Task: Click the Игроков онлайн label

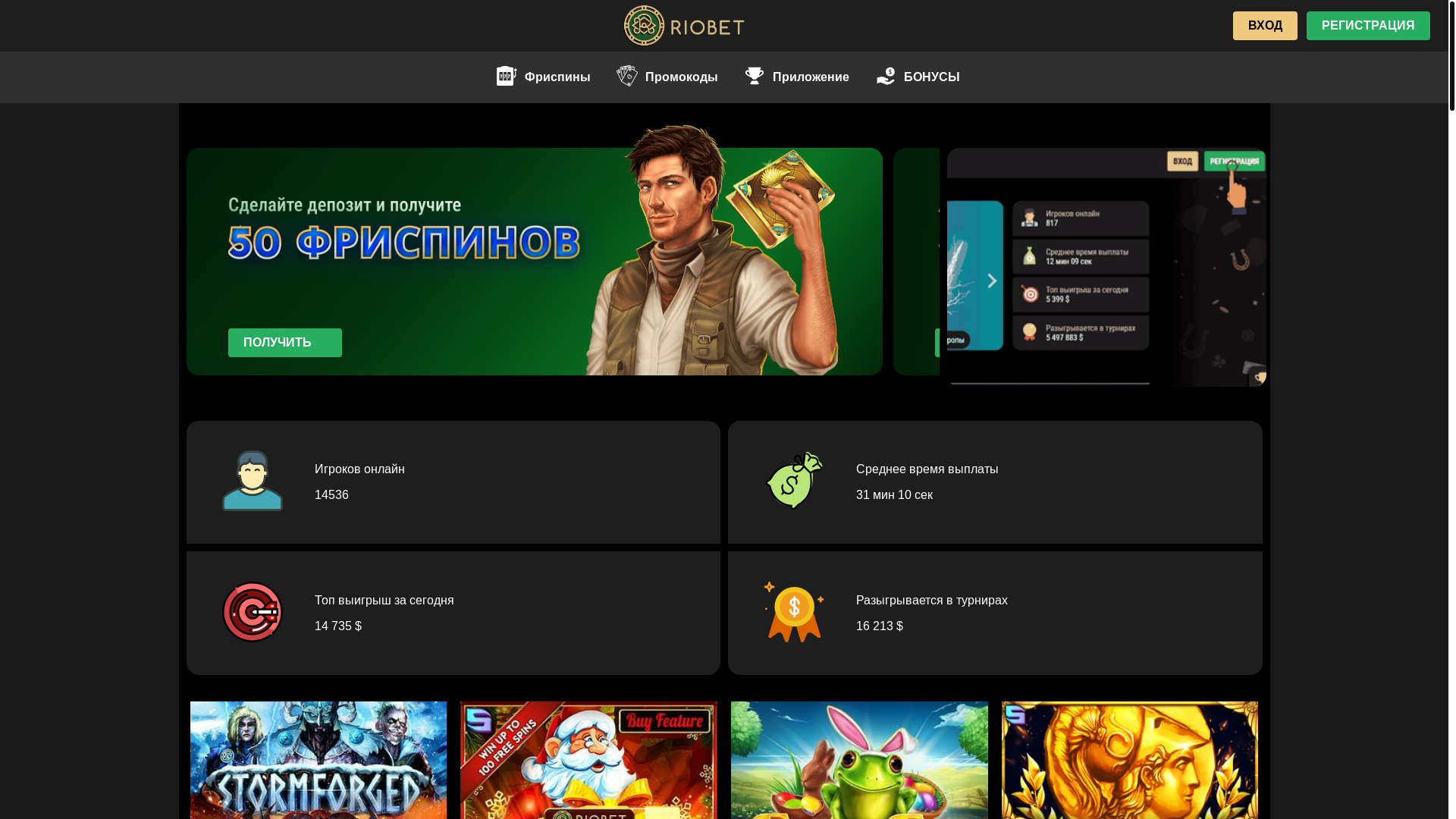Action: coord(359,469)
